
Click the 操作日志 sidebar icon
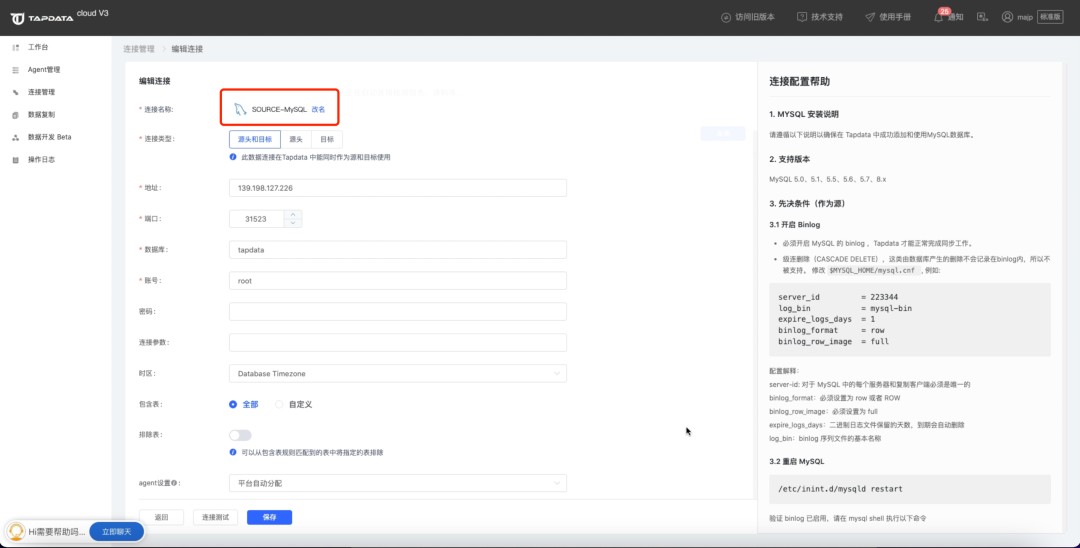tap(15, 160)
